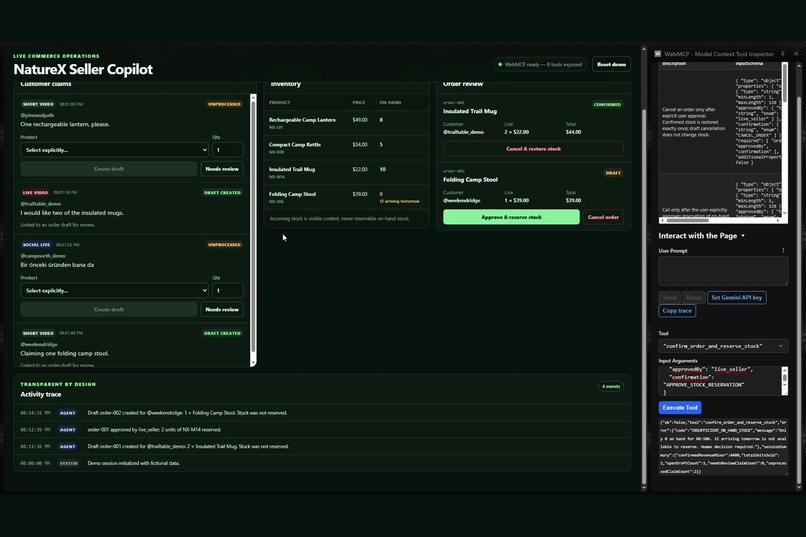Click the Compact Camp Kettle inventory row
This screenshot has width=806, height=537.
[346, 148]
